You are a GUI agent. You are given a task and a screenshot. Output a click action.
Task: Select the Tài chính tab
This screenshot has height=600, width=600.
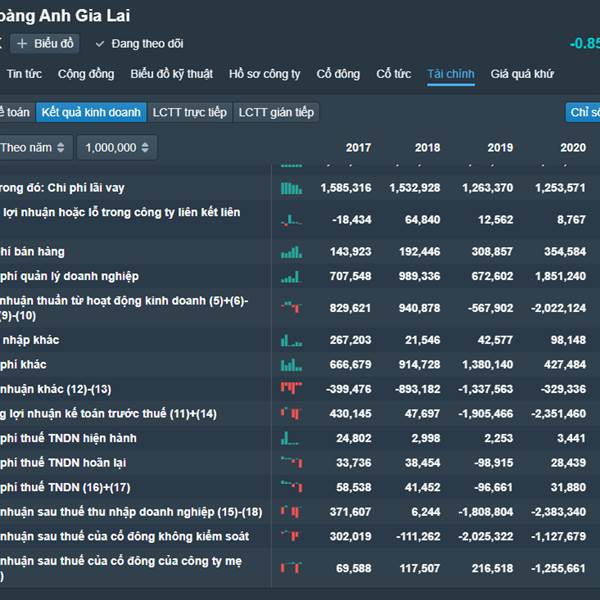(451, 74)
